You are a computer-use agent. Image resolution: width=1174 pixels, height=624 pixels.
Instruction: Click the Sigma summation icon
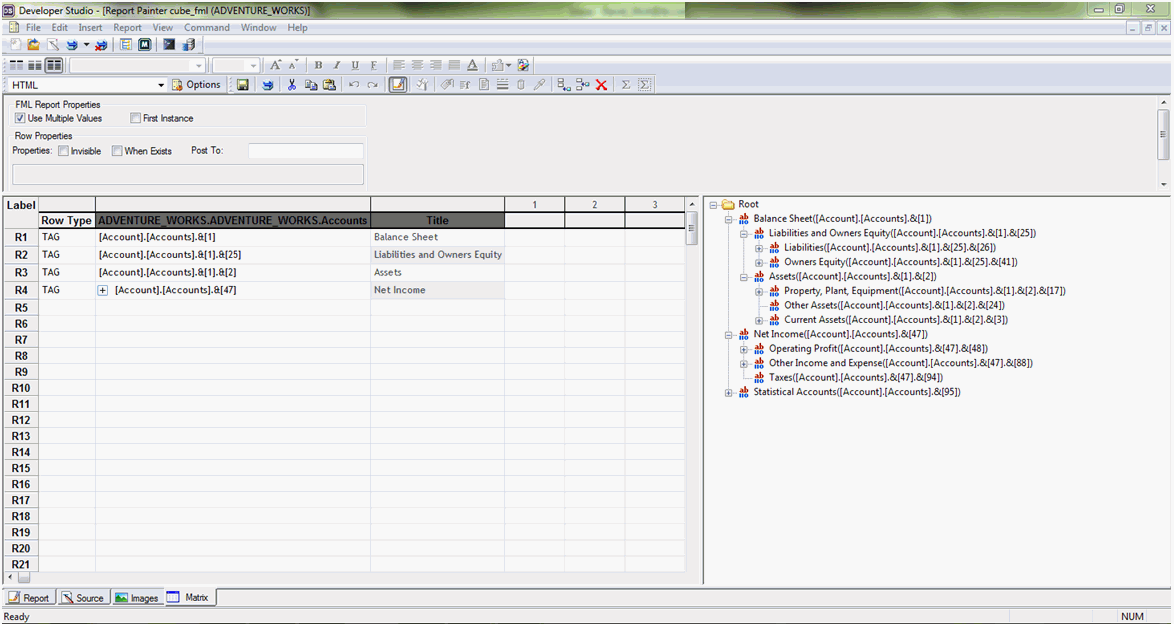coord(625,85)
